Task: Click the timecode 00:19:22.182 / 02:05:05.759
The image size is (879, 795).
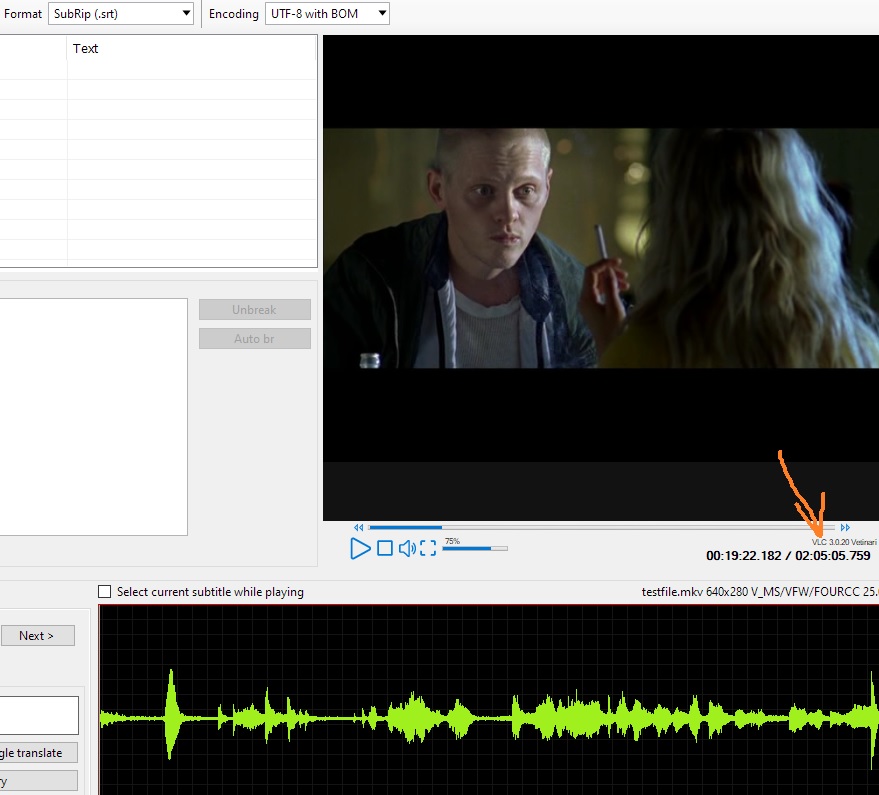Action: point(788,556)
